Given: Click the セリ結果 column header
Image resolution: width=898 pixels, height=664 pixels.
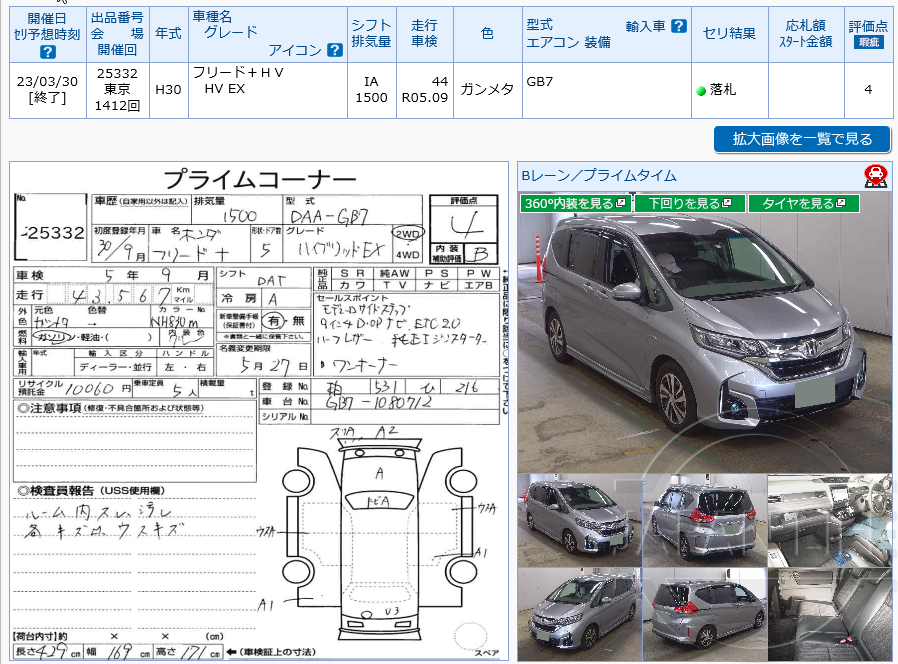Looking at the screenshot, I should pyautogui.click(x=729, y=33).
